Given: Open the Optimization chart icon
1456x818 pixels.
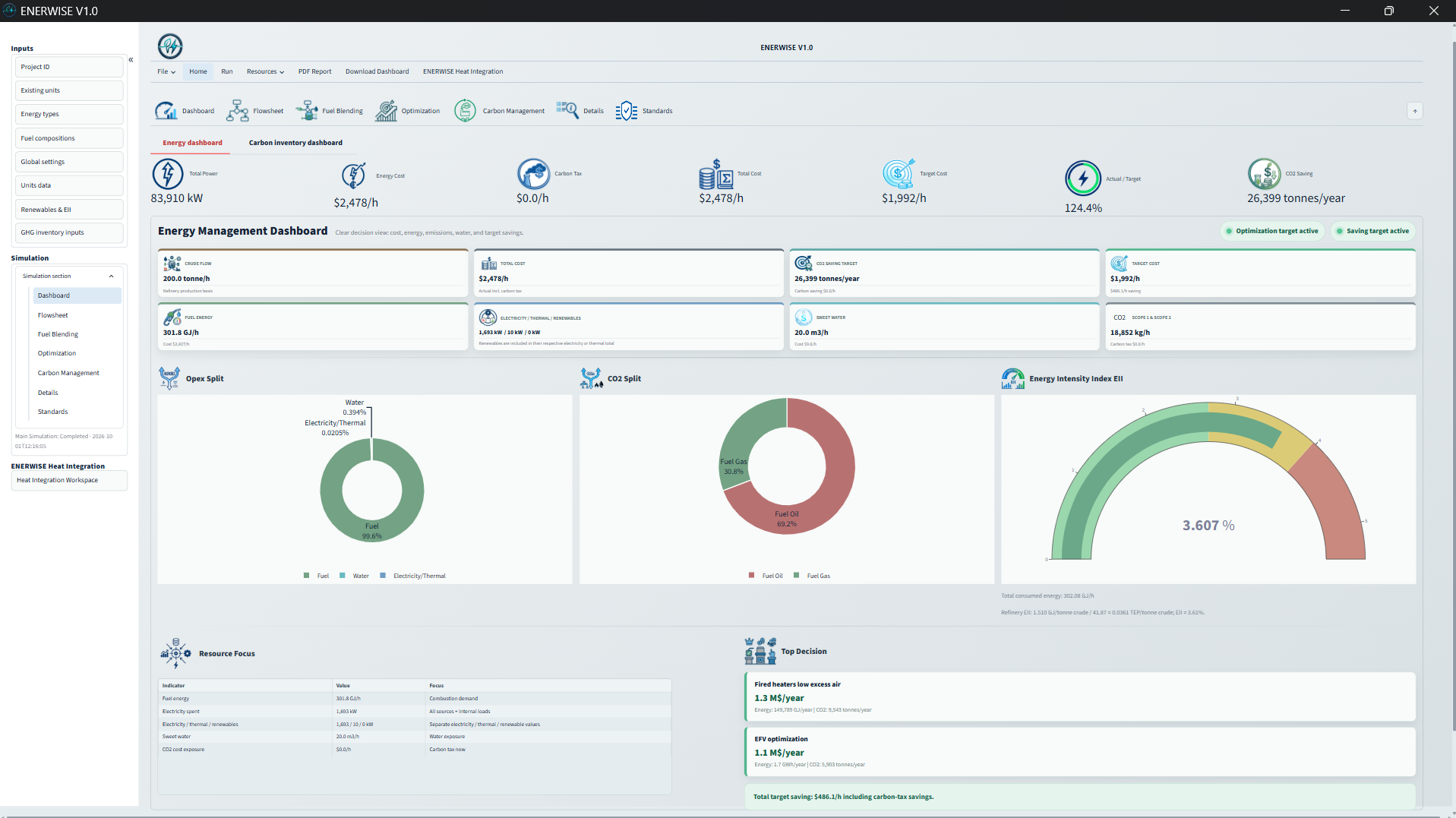Looking at the screenshot, I should click(386, 111).
